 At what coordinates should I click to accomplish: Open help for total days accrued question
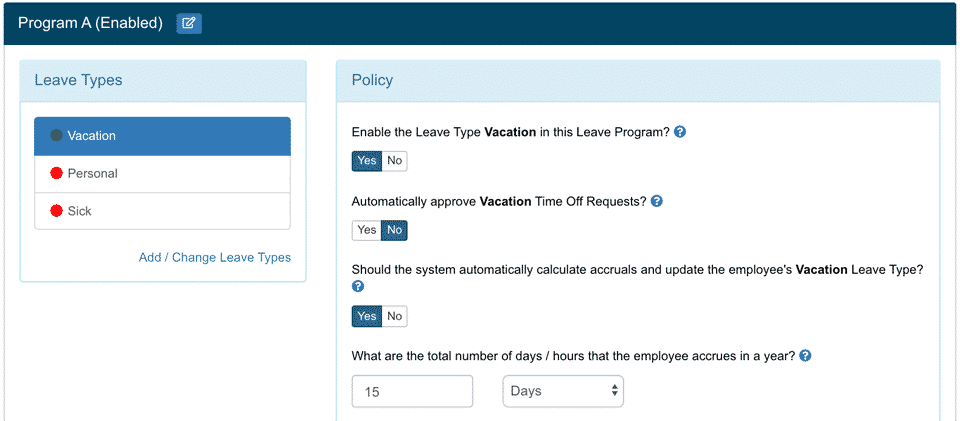tap(805, 356)
